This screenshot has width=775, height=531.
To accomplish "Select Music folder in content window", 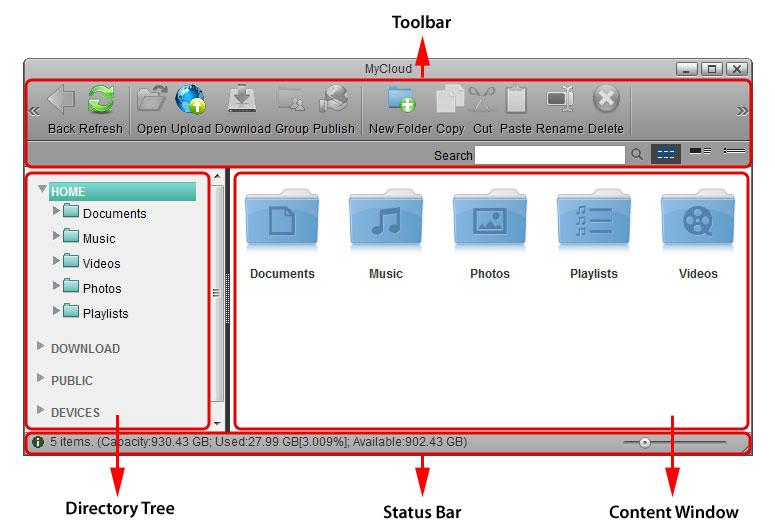I will [386, 234].
